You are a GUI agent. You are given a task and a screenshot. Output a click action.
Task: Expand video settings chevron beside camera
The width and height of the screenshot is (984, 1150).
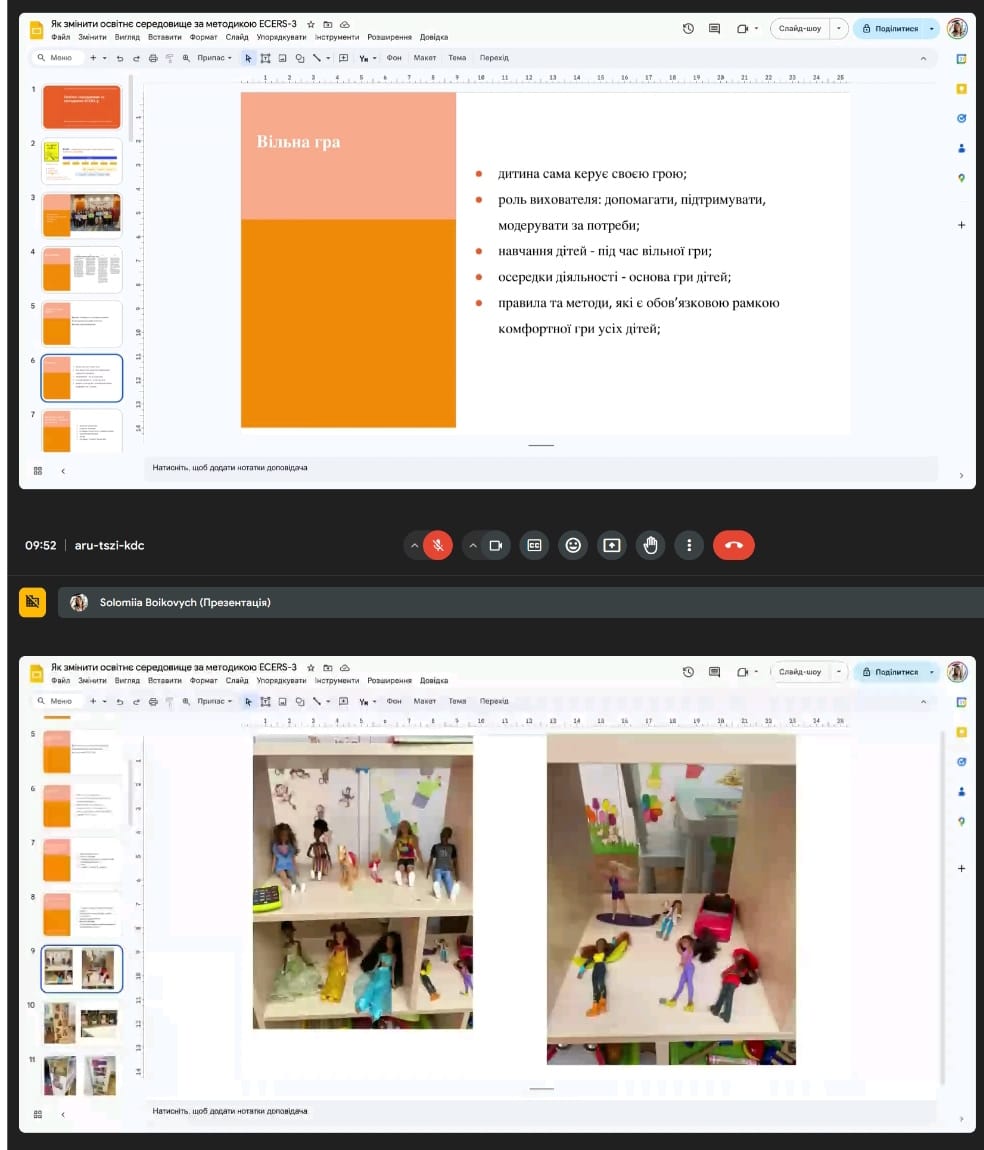click(x=472, y=545)
